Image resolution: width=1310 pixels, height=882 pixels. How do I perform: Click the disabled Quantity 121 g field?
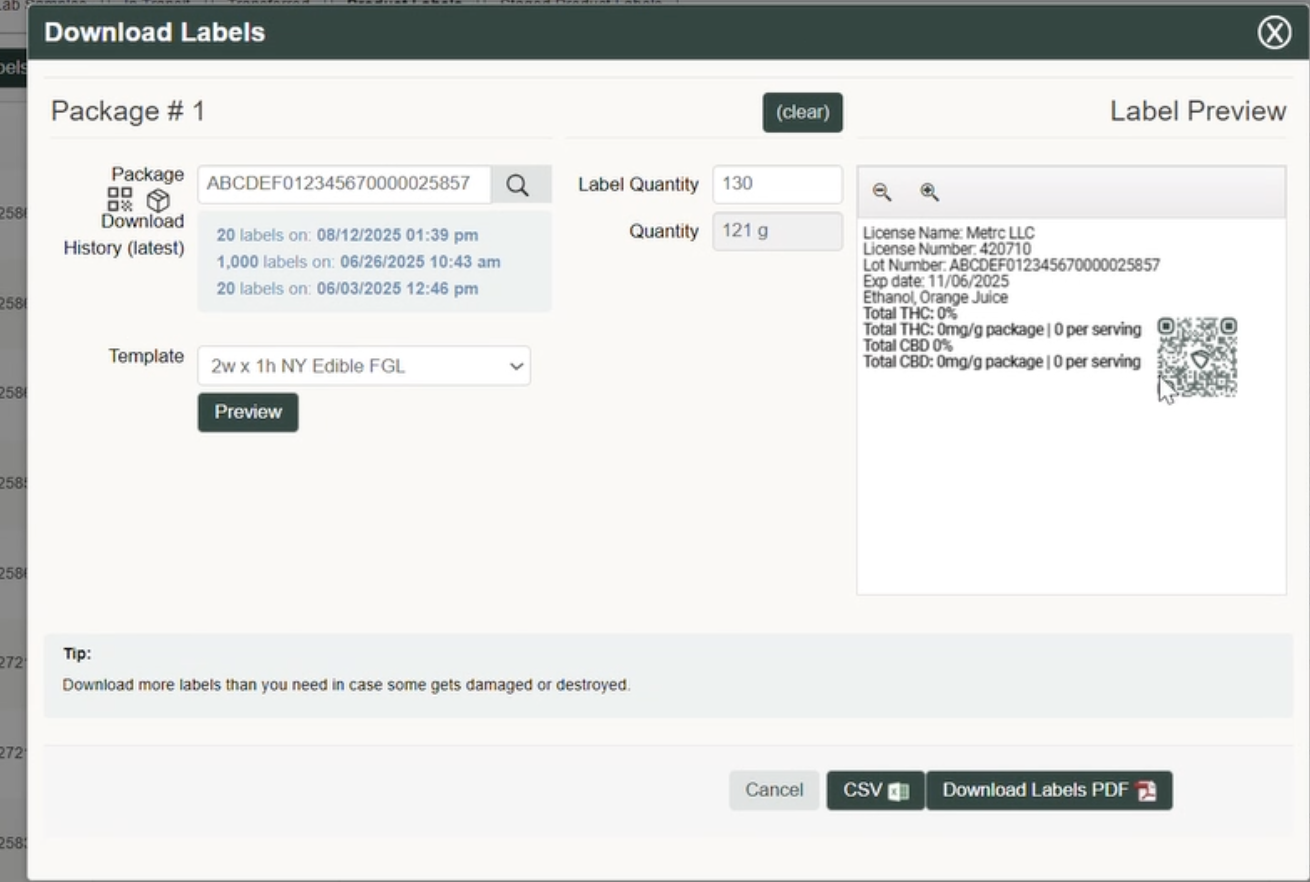click(x=777, y=231)
